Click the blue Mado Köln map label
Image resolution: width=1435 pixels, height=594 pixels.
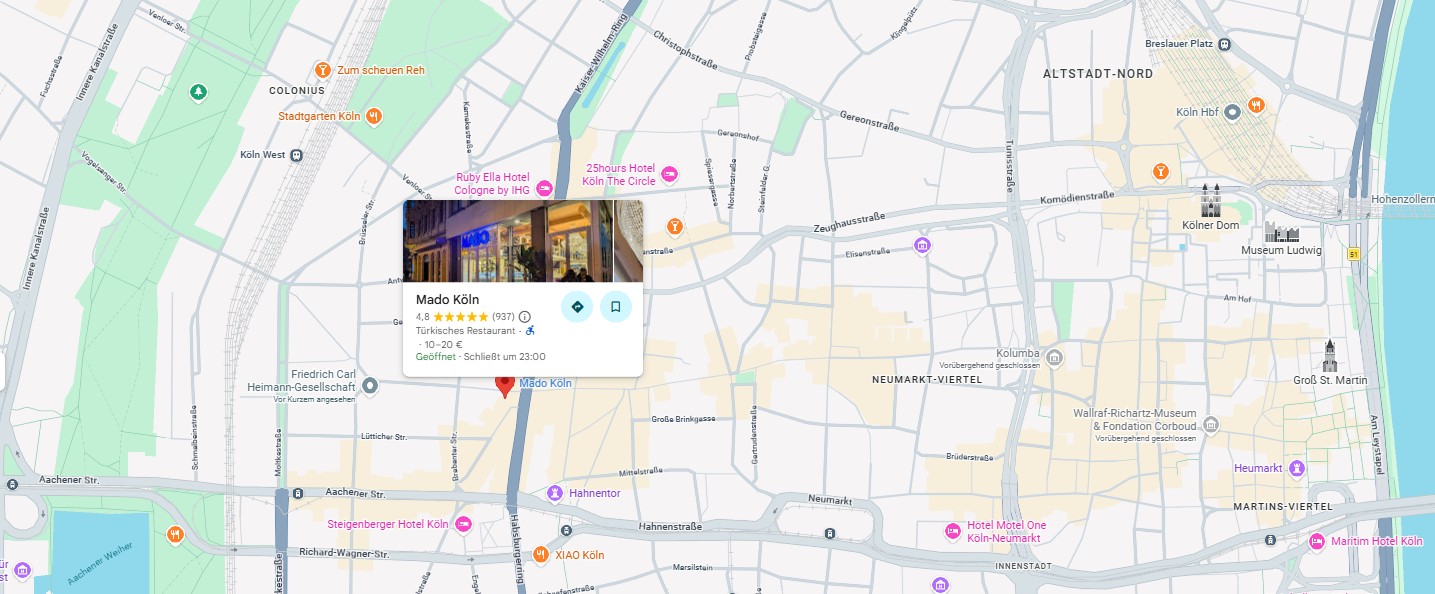pos(546,383)
